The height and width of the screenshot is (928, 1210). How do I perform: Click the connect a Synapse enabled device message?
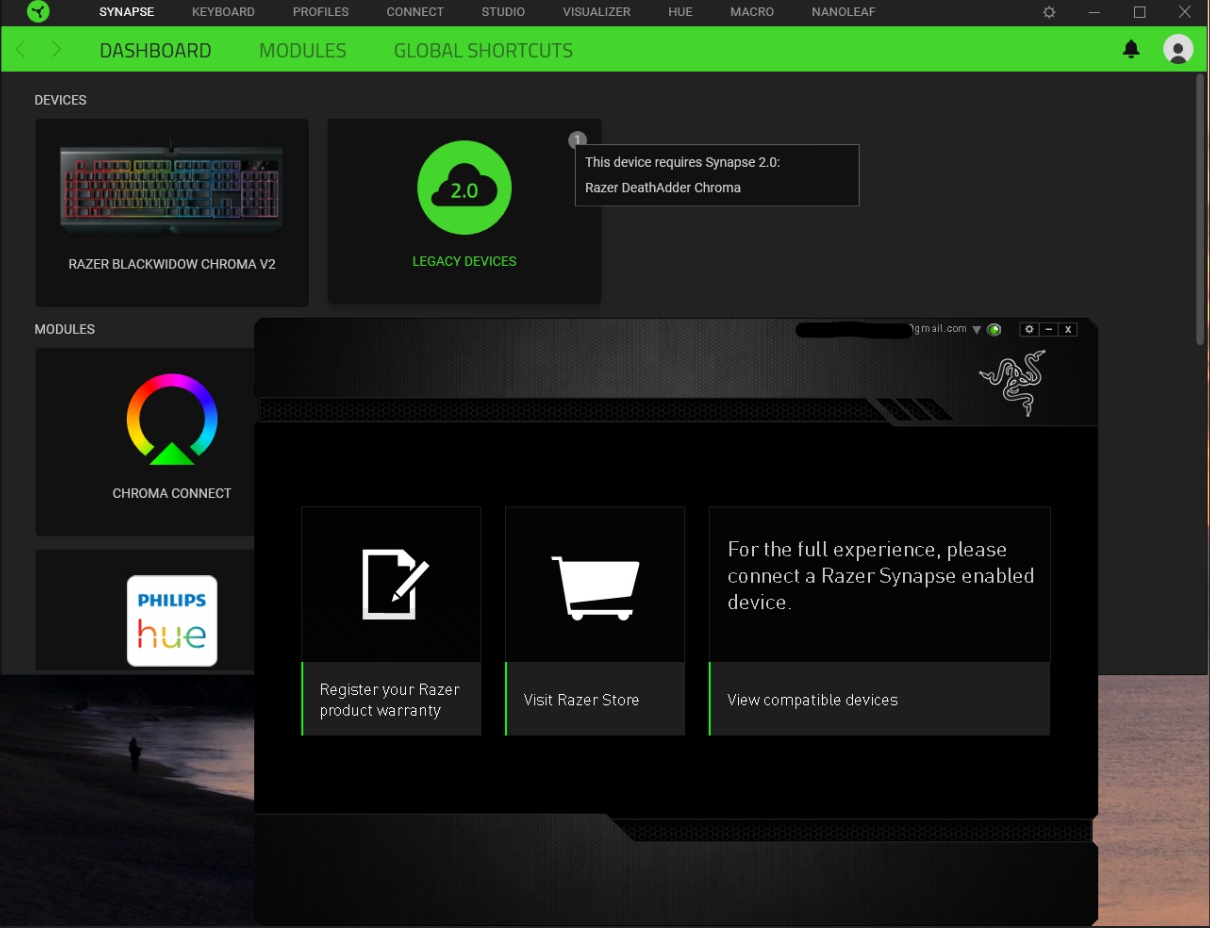coord(880,575)
